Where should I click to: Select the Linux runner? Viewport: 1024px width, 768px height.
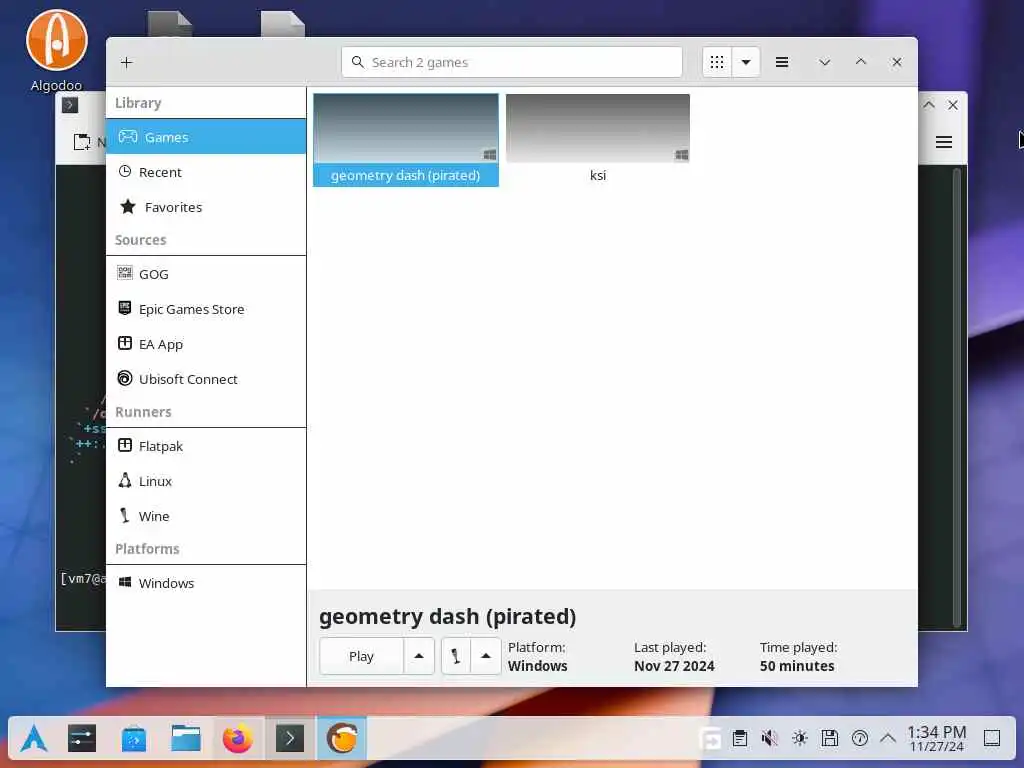click(206, 481)
